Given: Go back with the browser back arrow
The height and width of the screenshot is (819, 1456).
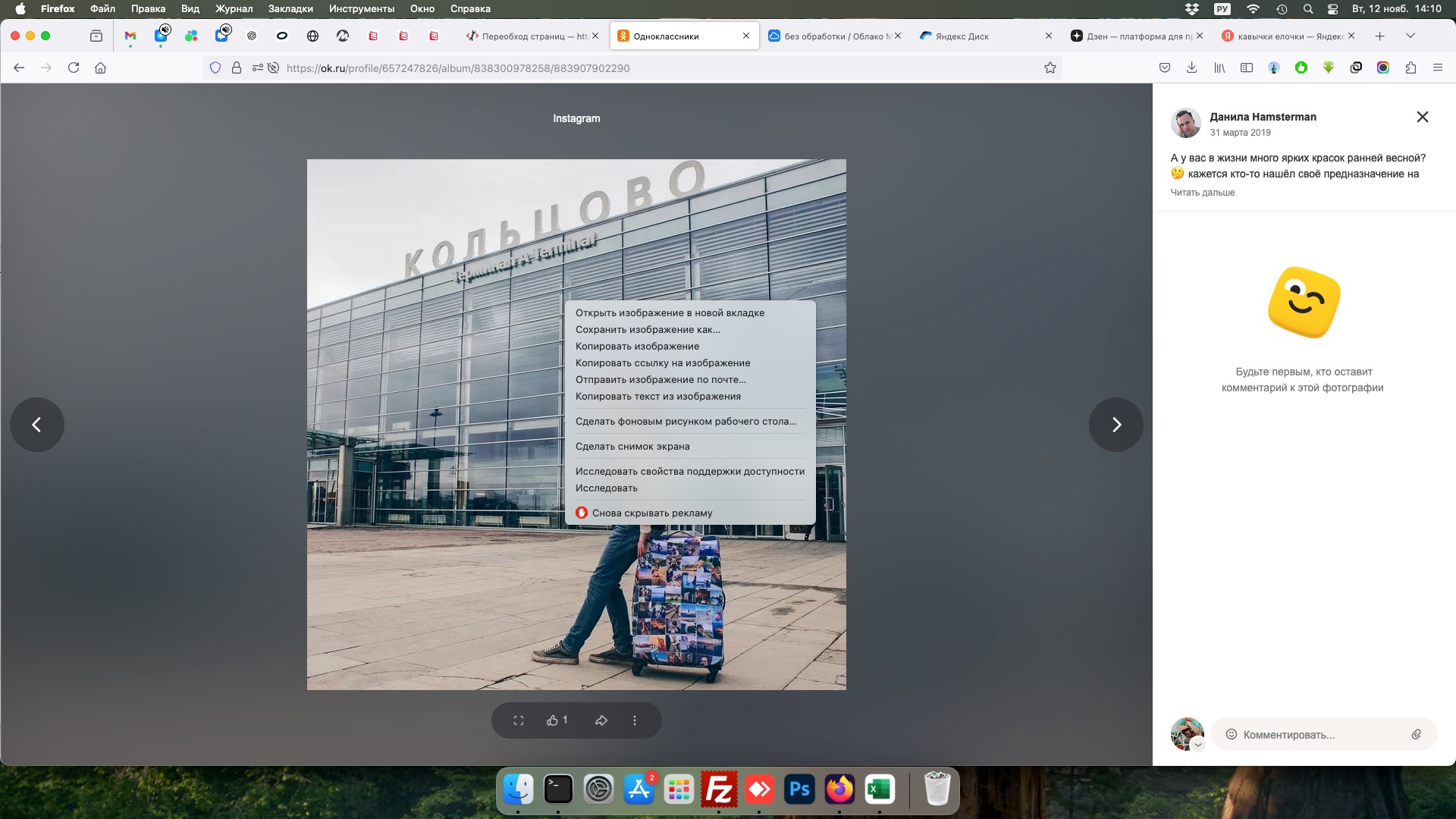Looking at the screenshot, I should [19, 67].
